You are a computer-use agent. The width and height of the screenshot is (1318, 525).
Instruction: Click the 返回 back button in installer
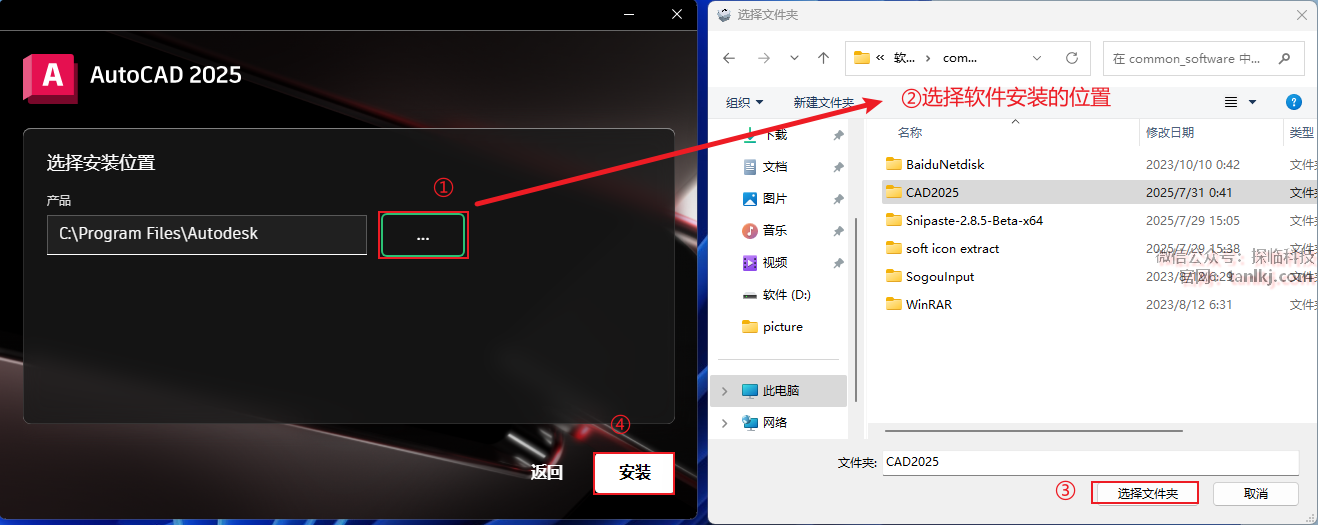(x=547, y=473)
